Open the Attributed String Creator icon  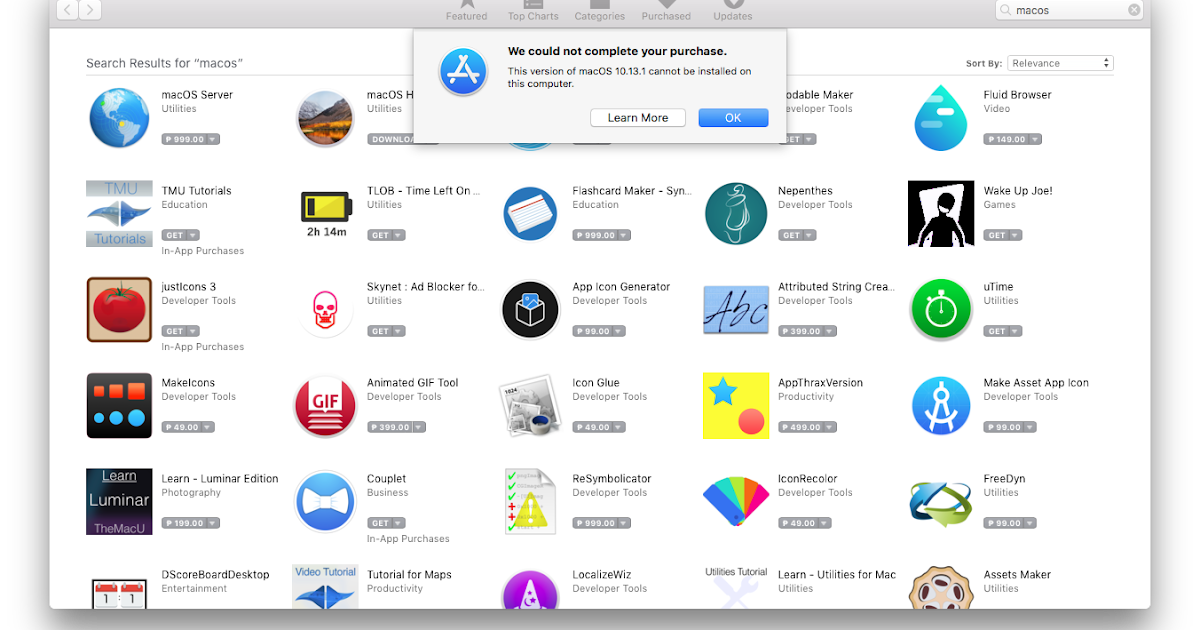(736, 310)
